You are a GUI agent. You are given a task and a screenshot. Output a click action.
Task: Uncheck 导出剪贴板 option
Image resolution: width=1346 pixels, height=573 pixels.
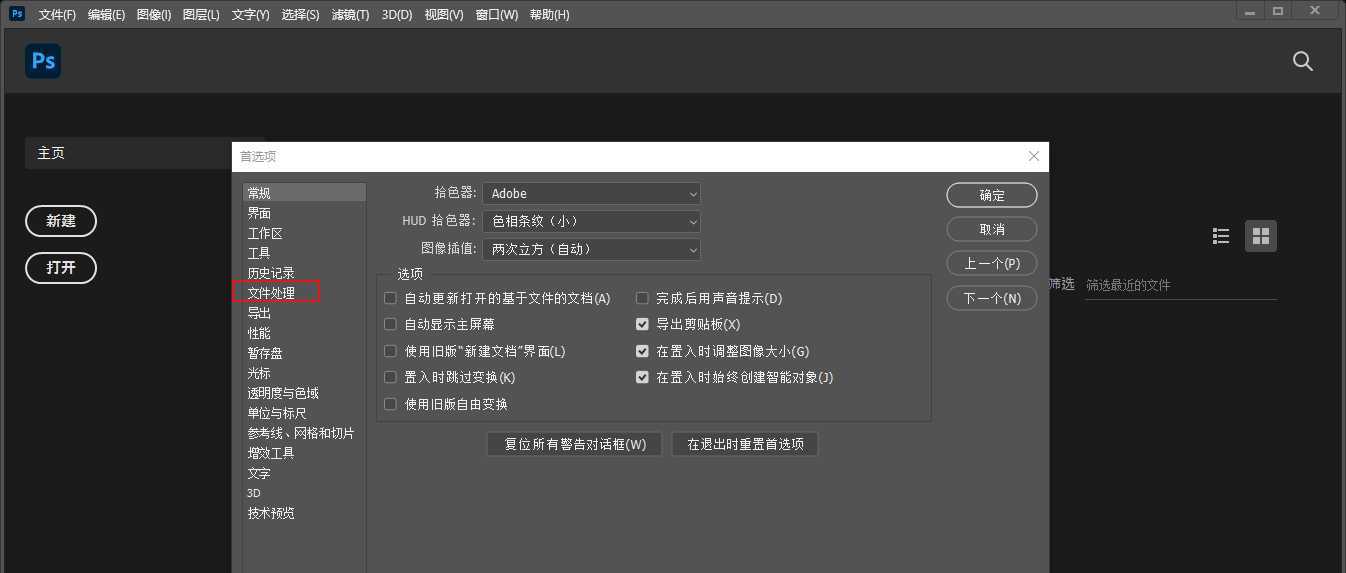tap(643, 325)
